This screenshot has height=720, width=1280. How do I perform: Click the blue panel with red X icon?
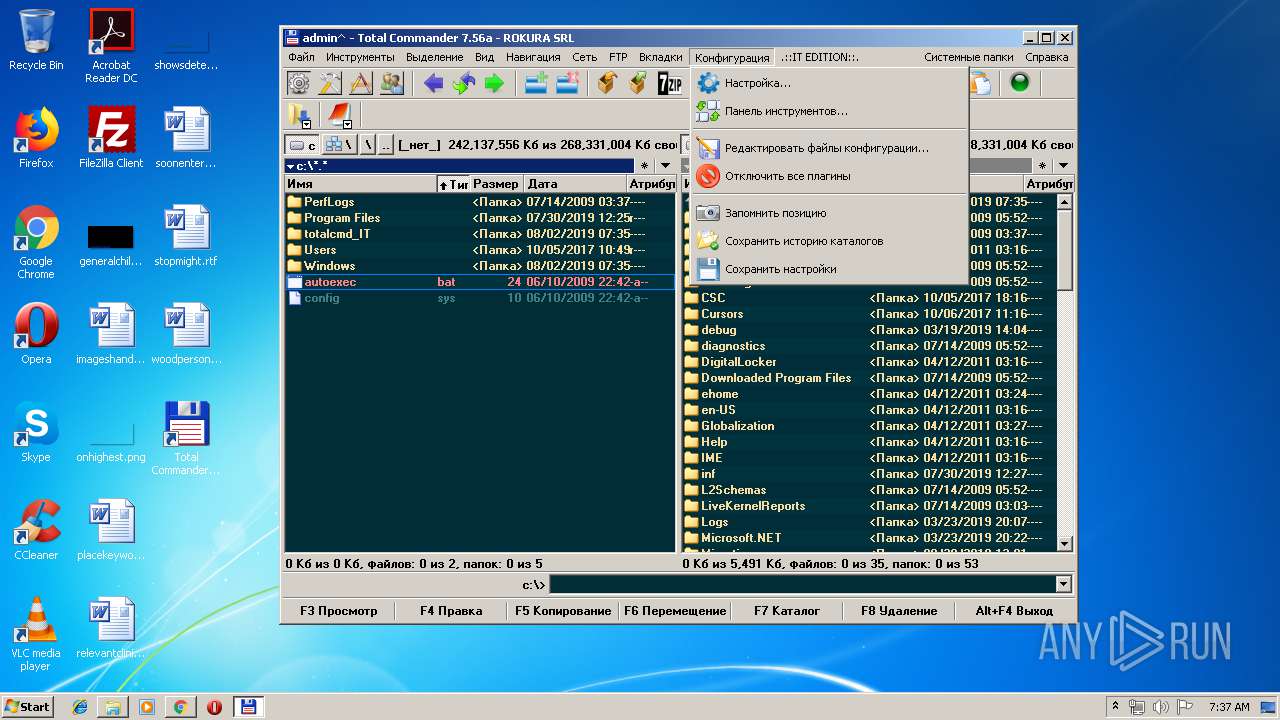pyautogui.click(x=567, y=83)
